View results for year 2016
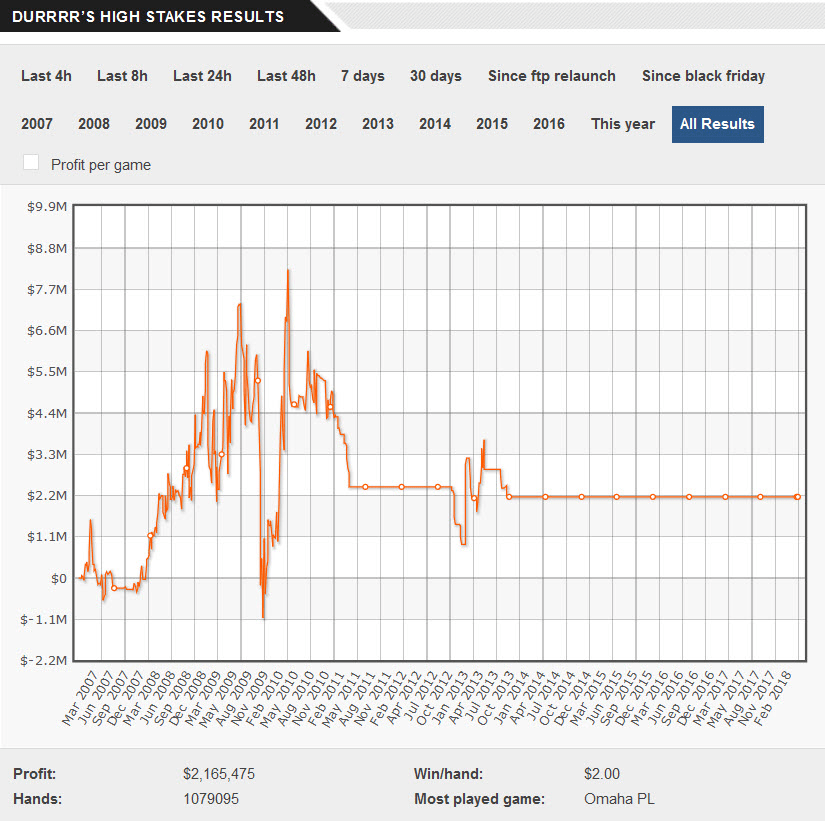 (x=549, y=124)
